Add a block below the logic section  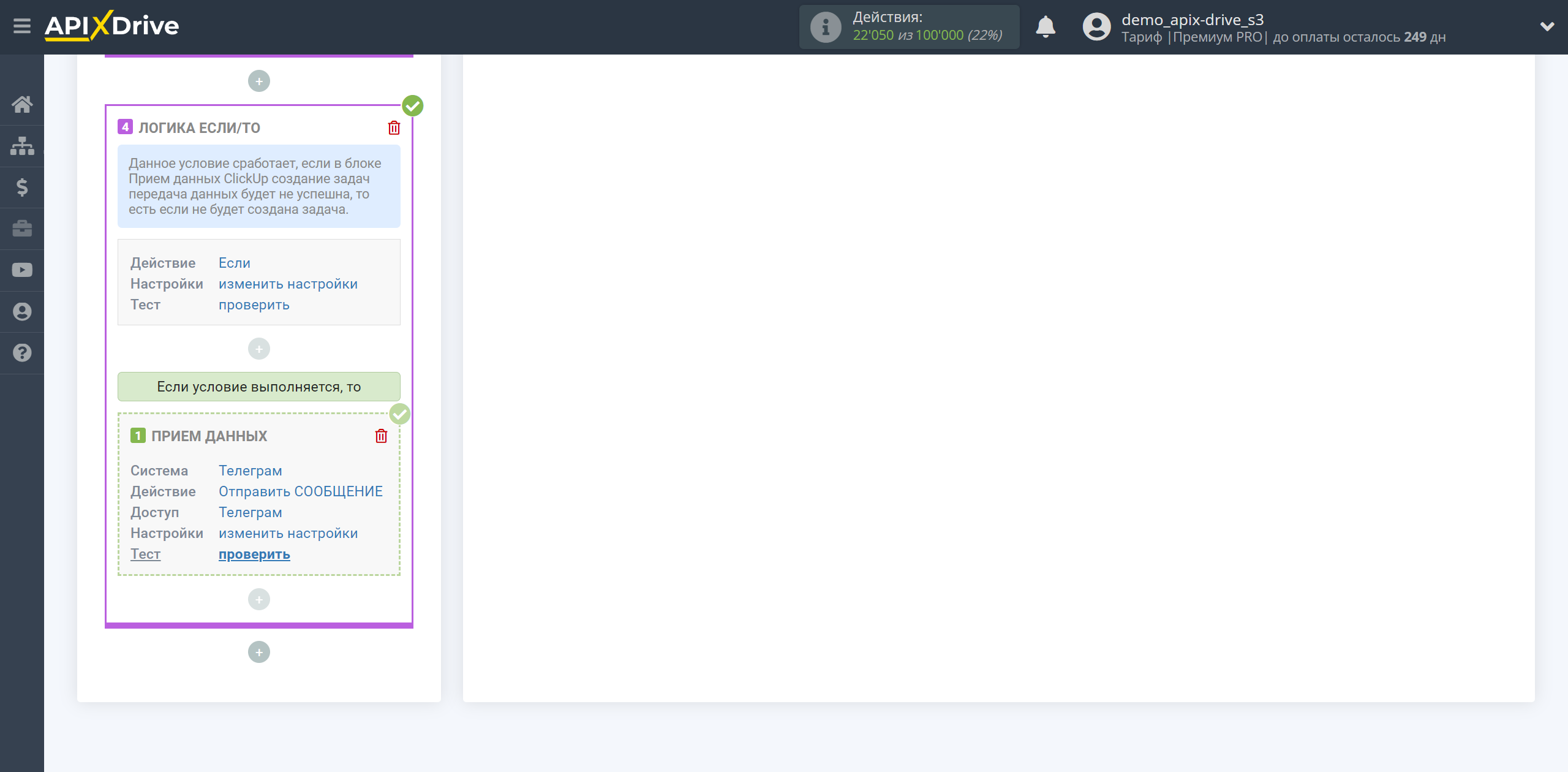pos(259,652)
